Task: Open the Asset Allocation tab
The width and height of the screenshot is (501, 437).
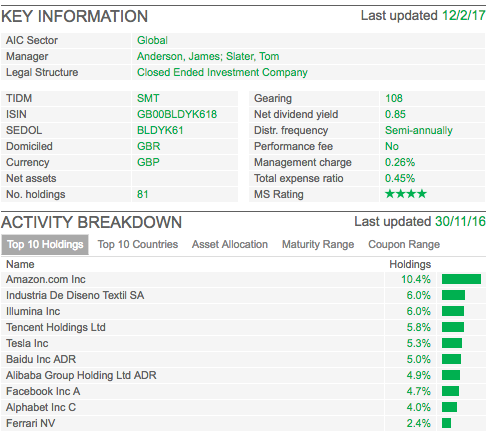Action: click(x=230, y=245)
